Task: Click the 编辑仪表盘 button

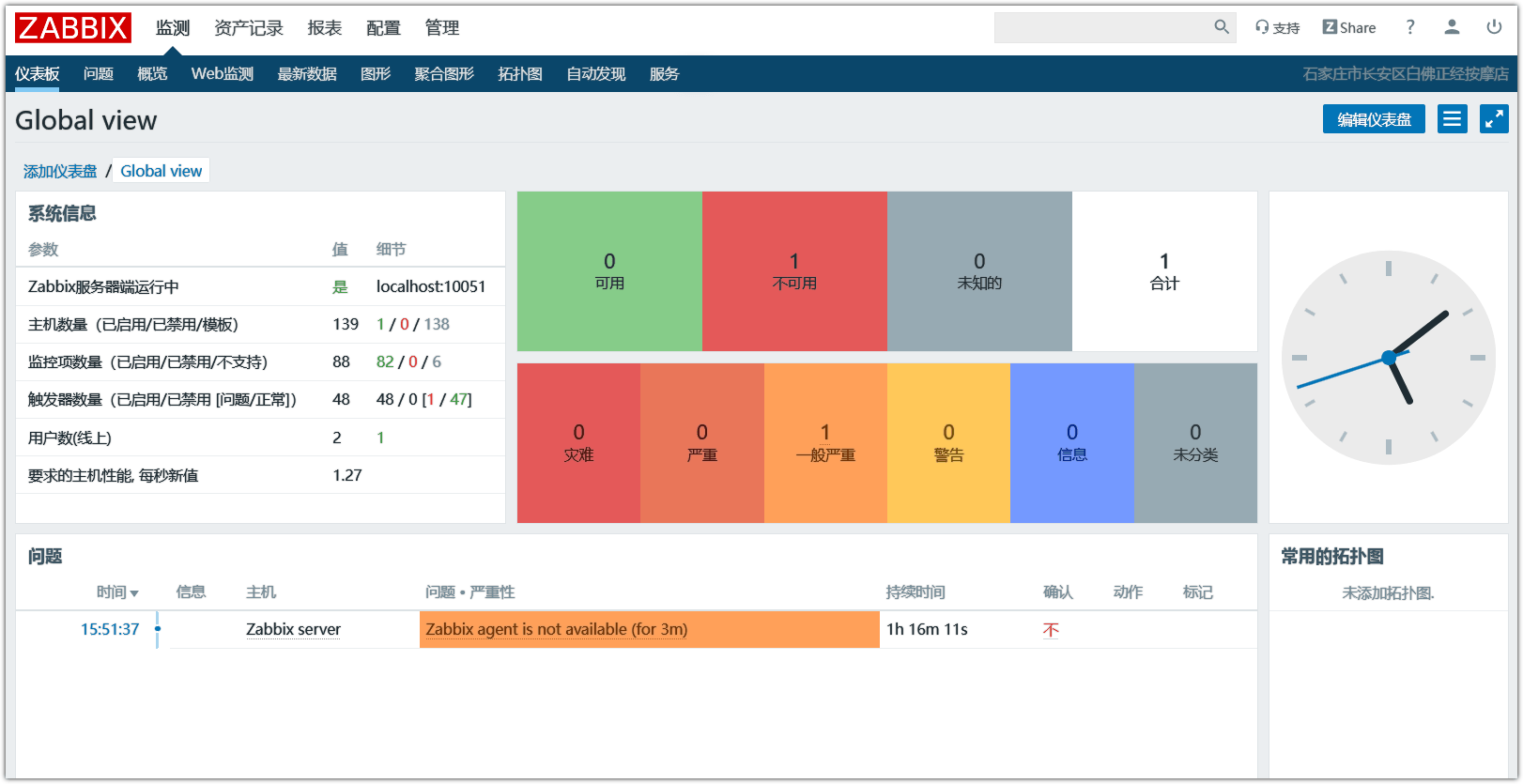Action: click(x=1374, y=119)
